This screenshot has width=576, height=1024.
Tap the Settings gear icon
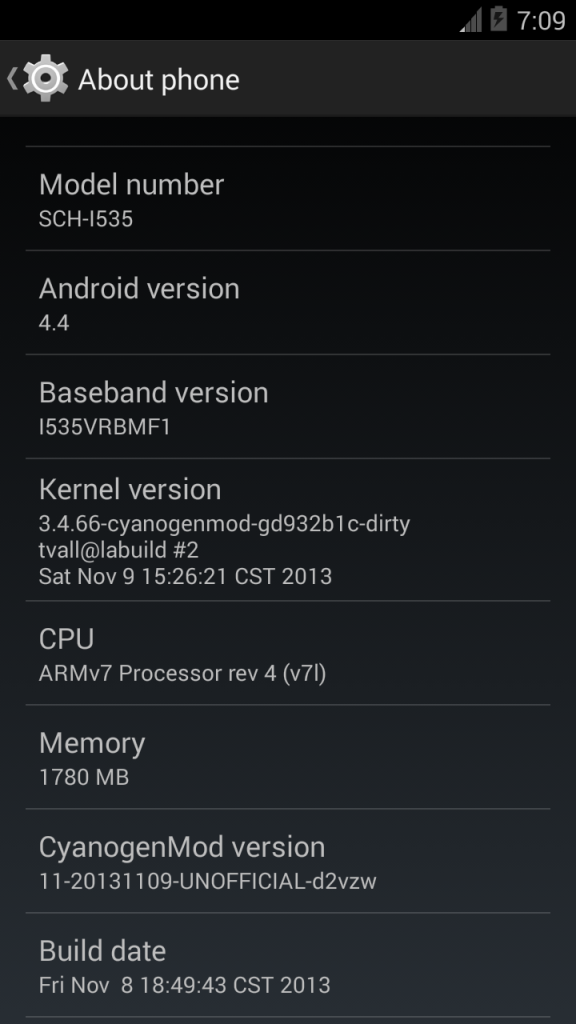[45, 79]
